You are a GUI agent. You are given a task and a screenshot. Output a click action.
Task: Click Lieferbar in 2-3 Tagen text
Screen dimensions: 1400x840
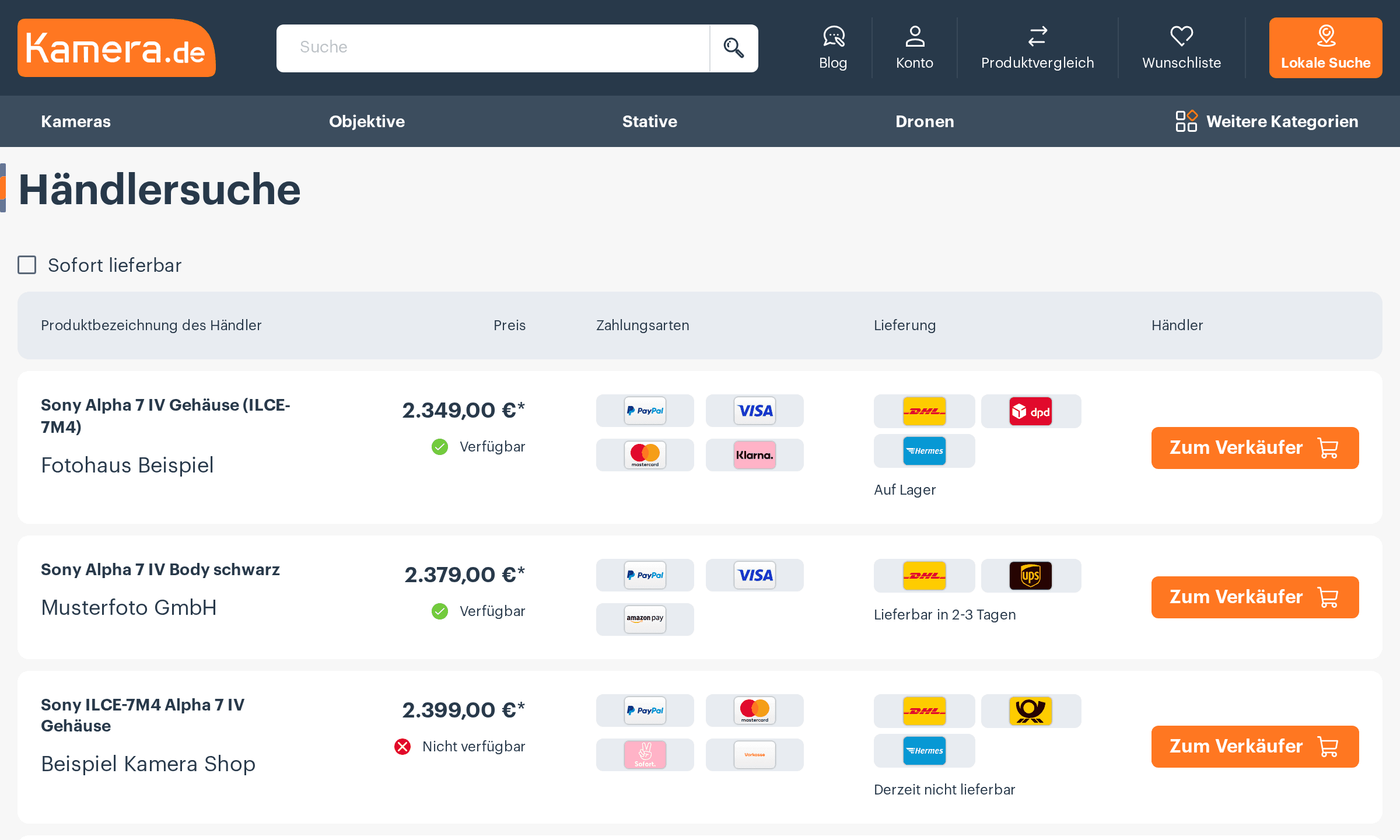click(945, 615)
